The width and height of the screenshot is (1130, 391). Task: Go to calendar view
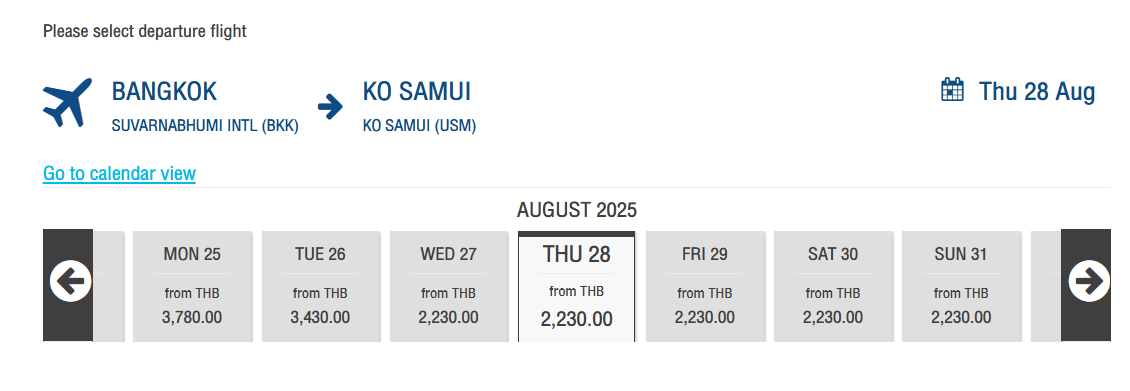coord(120,174)
